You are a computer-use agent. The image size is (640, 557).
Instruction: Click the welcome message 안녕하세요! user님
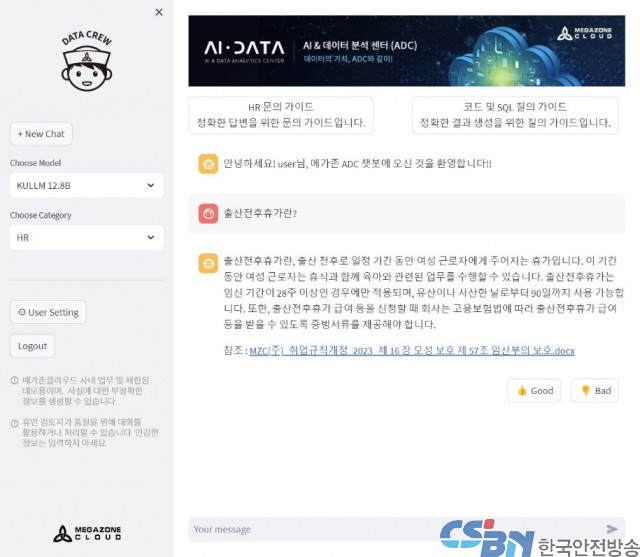(357, 164)
